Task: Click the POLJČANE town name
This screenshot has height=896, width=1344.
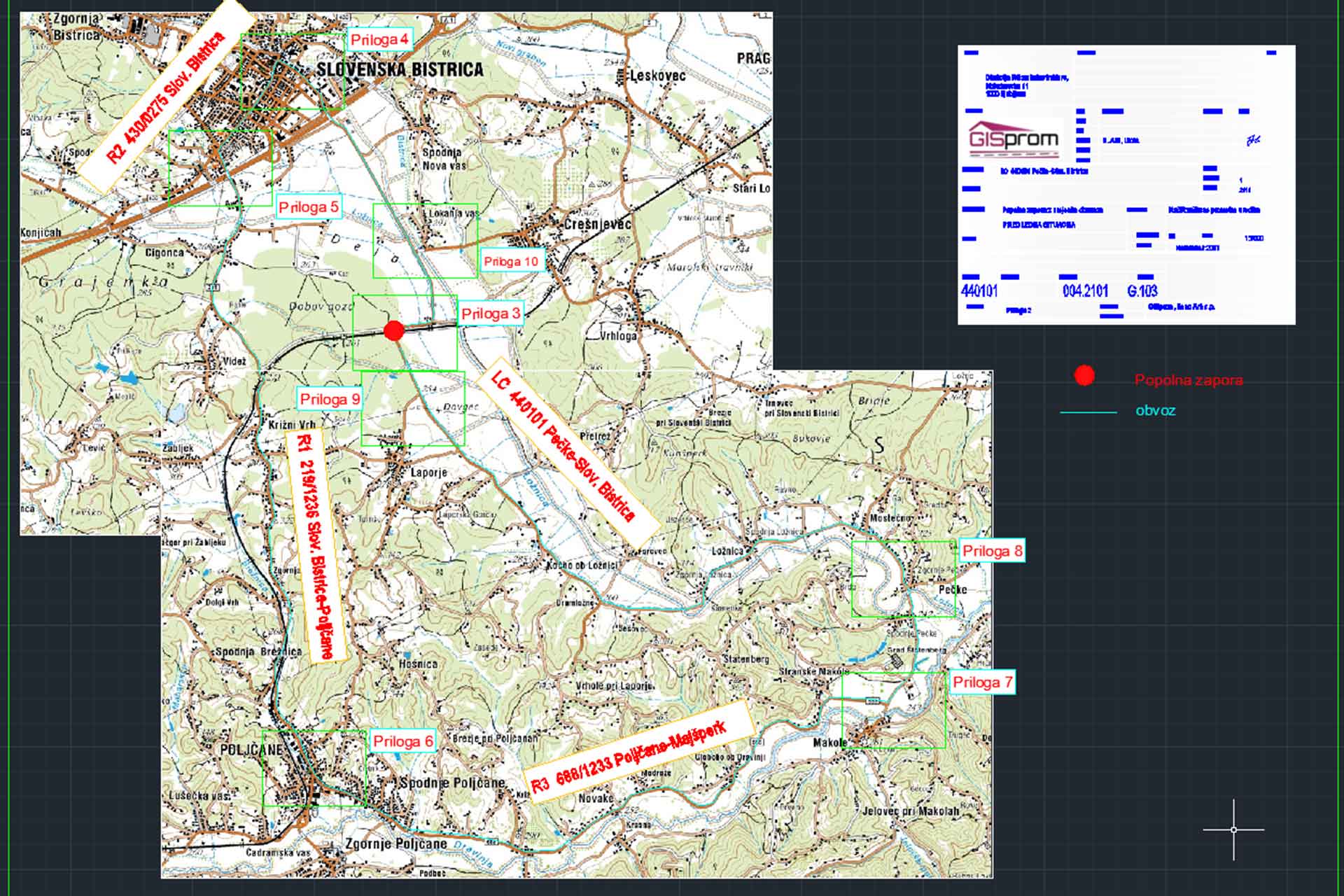Action: [252, 750]
